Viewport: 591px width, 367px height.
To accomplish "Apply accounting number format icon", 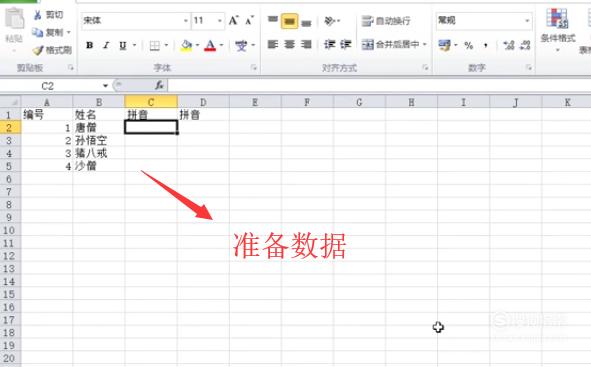I will pyautogui.click(x=445, y=45).
